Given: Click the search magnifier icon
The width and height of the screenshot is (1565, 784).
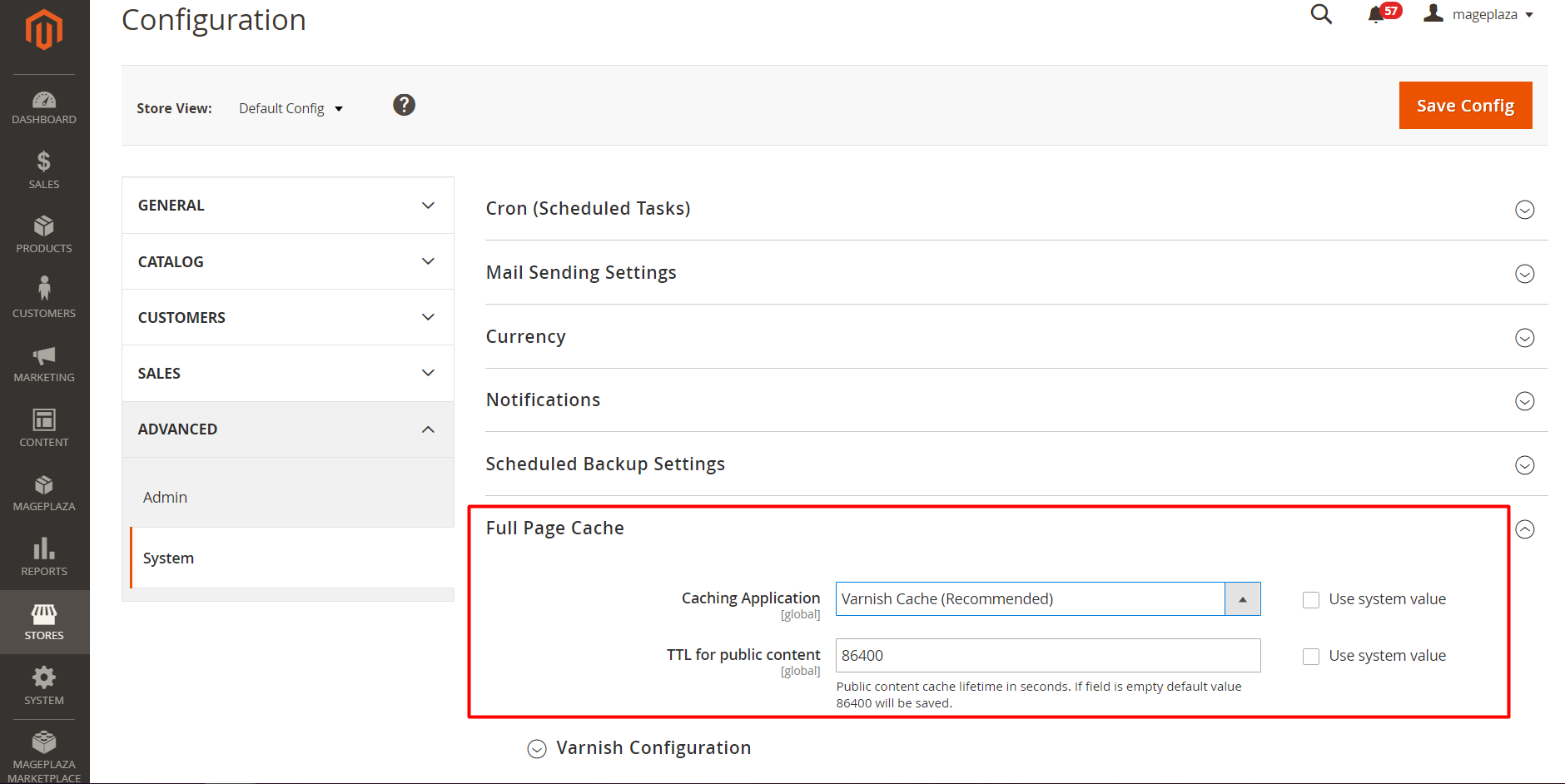Looking at the screenshot, I should [x=1321, y=14].
